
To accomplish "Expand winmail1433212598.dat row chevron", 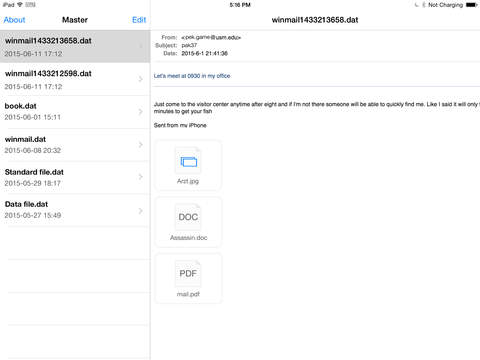I will [x=140, y=79].
